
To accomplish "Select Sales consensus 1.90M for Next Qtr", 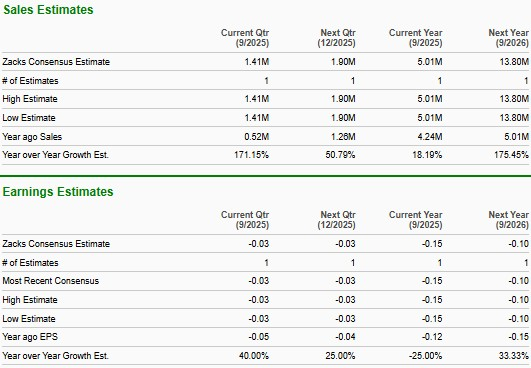I will (x=343, y=62).
